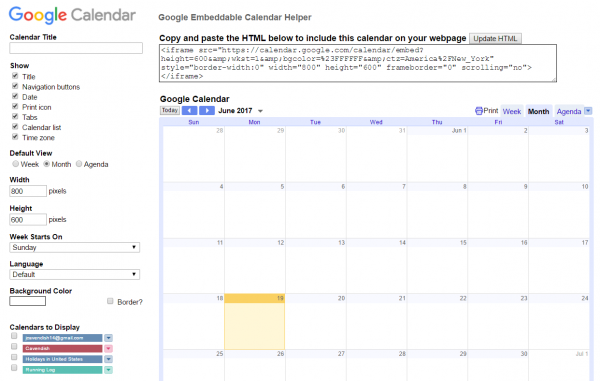Open color menu for Holidays in United States
The image size is (600, 381).
[109, 359]
